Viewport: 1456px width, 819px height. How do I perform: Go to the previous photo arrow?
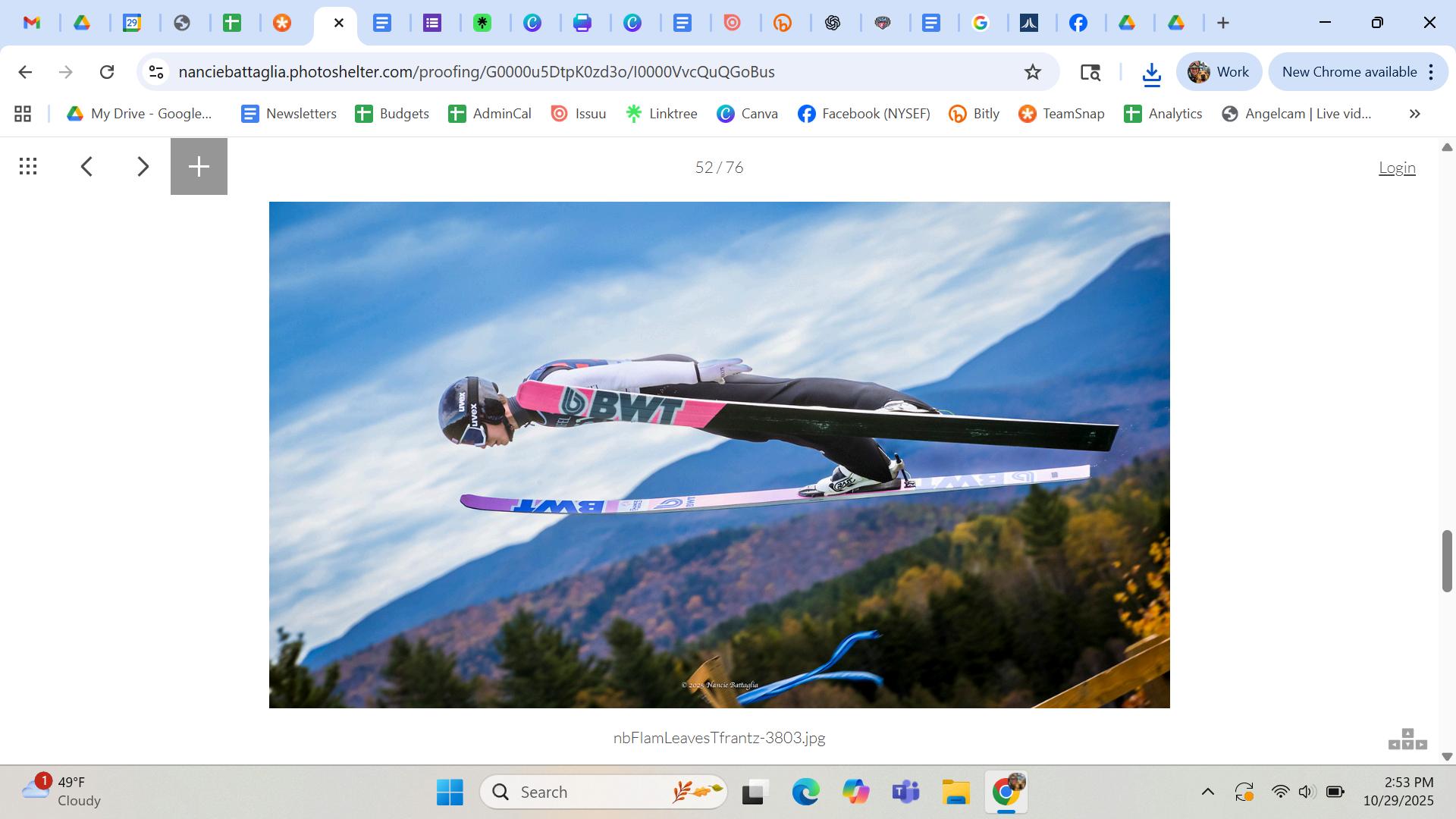click(x=87, y=167)
